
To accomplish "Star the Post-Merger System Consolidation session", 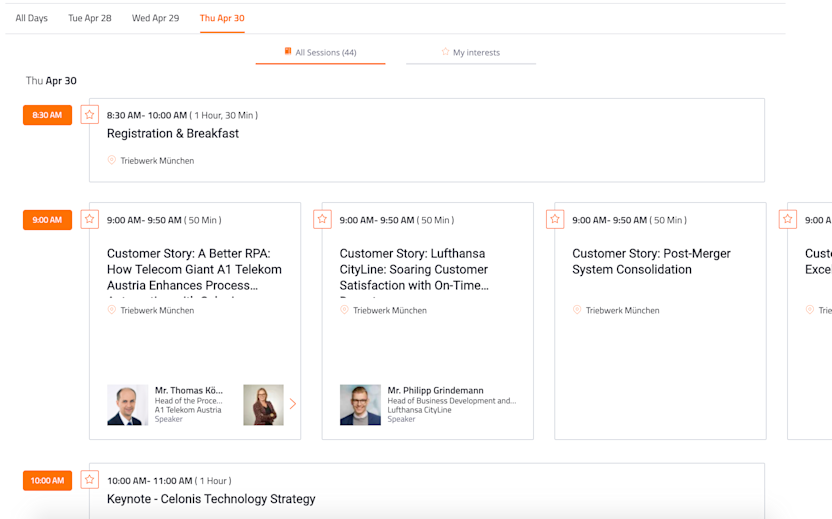I will [x=555, y=219].
